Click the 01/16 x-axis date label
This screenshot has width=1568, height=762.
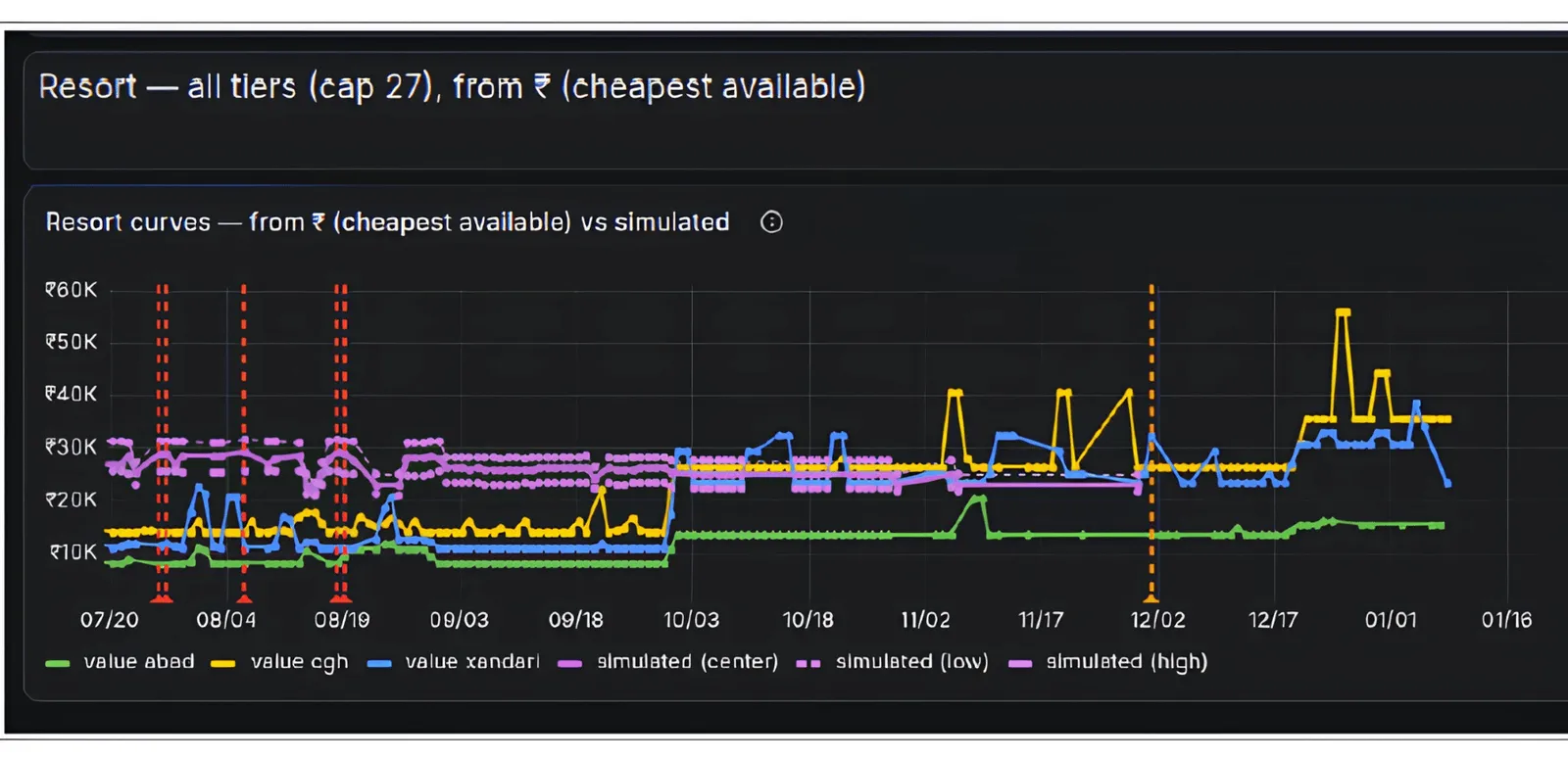pos(1507,620)
